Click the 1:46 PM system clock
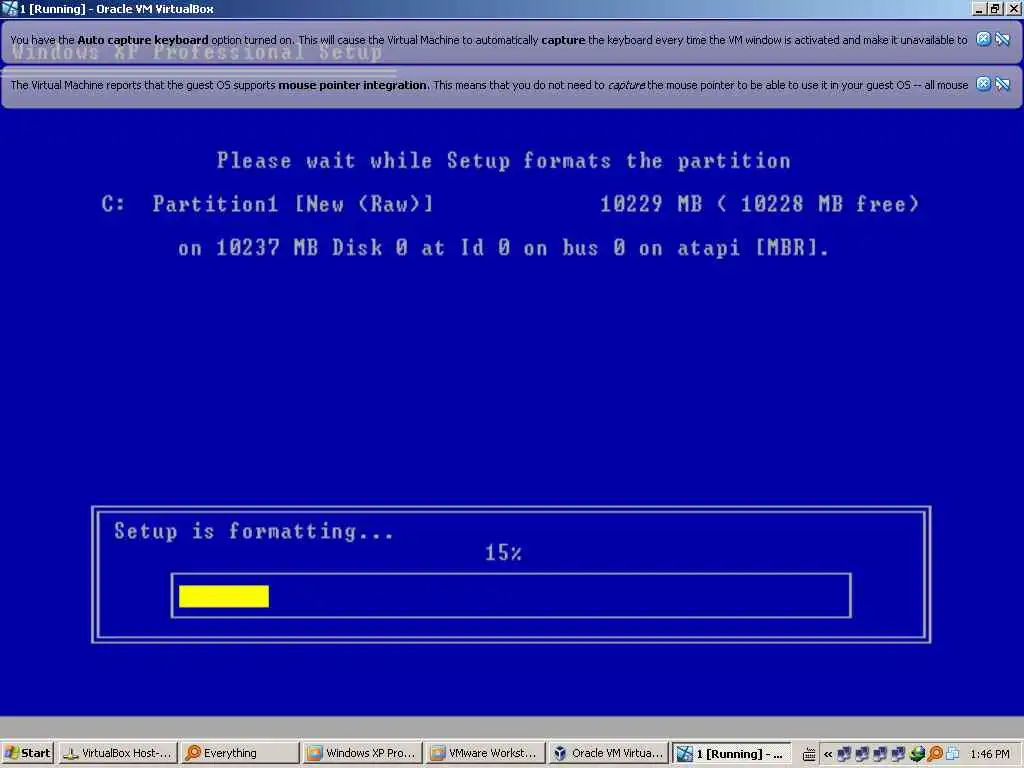 [x=989, y=754]
